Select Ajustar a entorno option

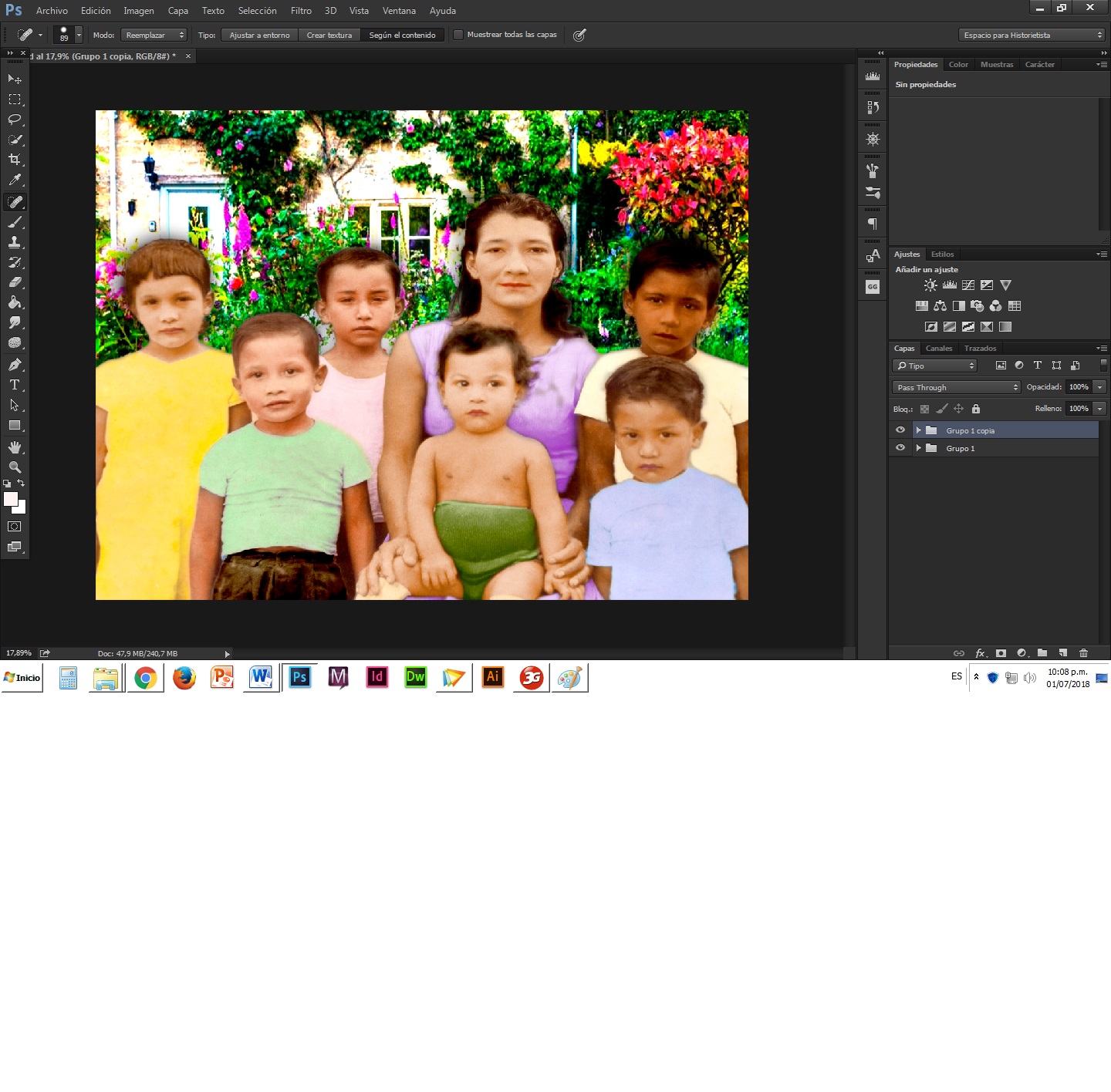[260, 35]
